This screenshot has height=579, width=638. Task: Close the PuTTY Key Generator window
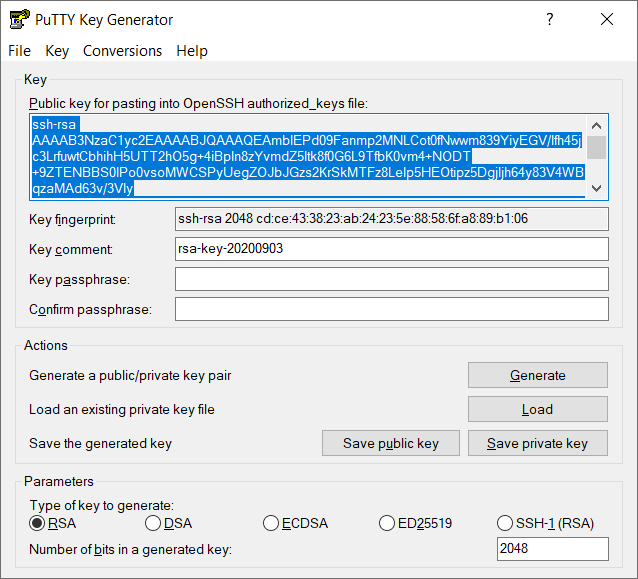607,19
